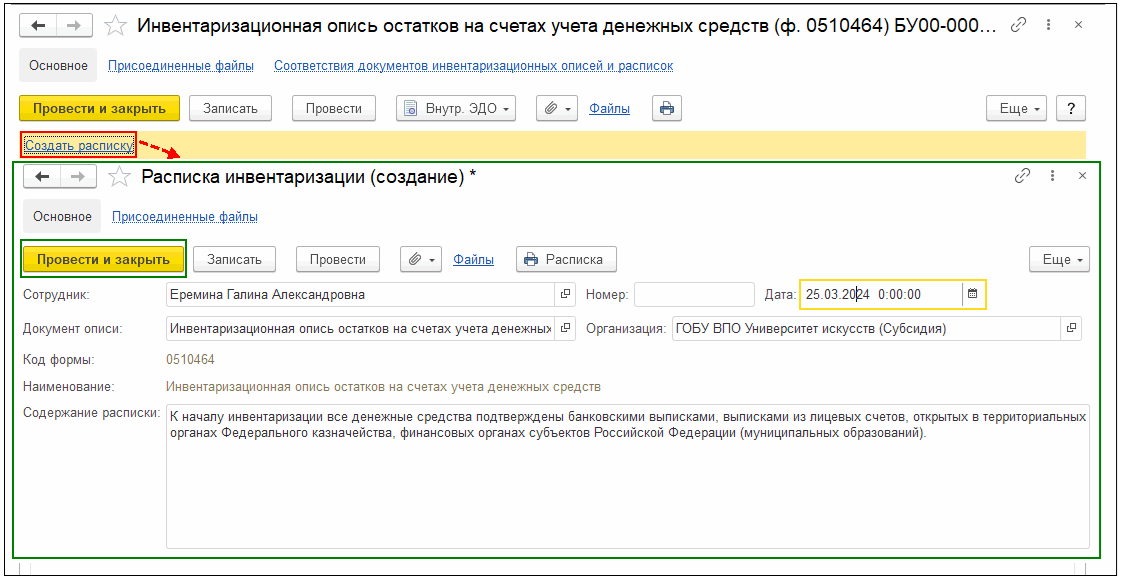Open Файлы link in inventory list toolbar
The width and height of the screenshot is (1121, 579).
point(609,109)
